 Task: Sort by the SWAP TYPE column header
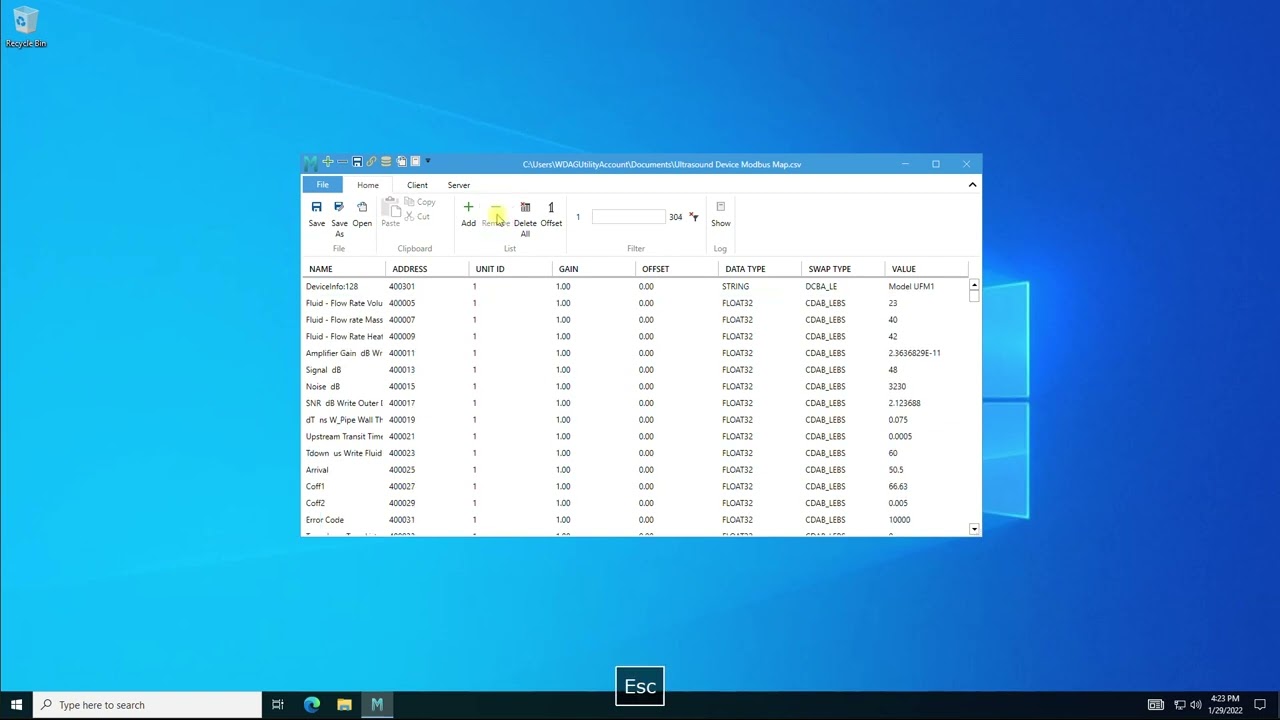point(843,269)
